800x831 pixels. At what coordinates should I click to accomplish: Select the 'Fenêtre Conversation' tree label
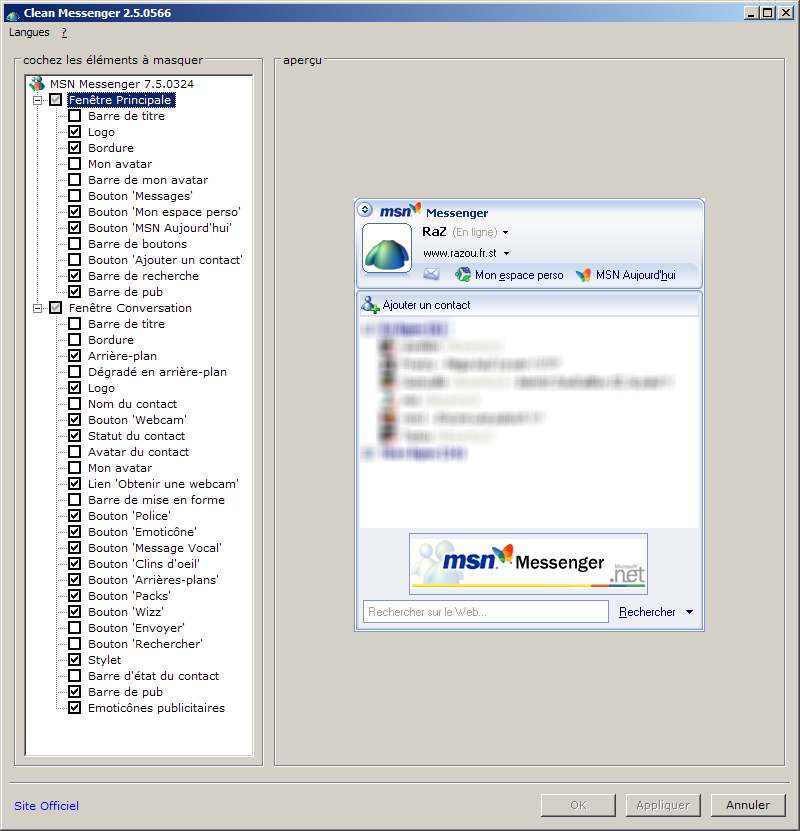click(130, 308)
